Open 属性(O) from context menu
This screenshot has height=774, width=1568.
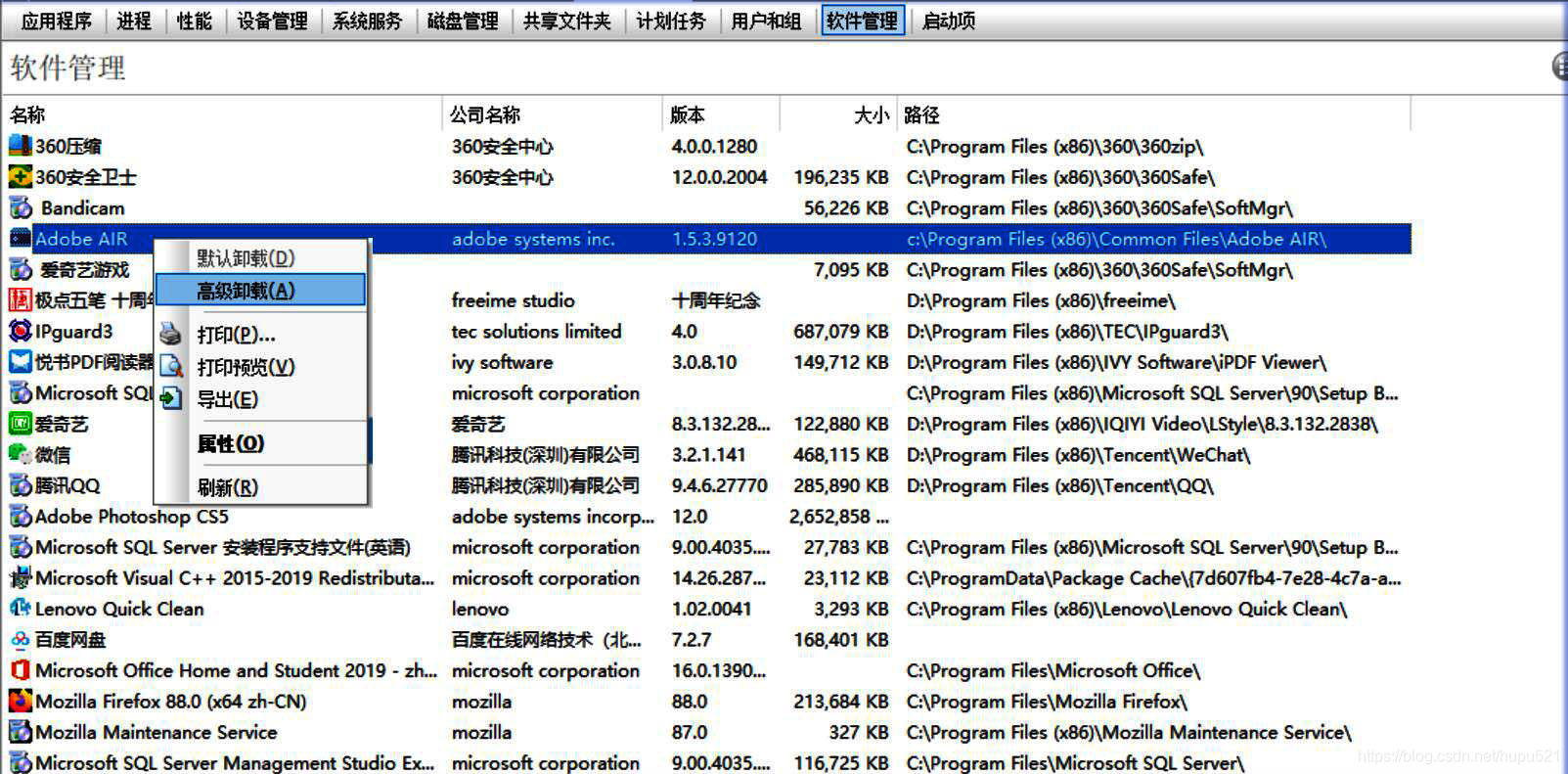(231, 443)
